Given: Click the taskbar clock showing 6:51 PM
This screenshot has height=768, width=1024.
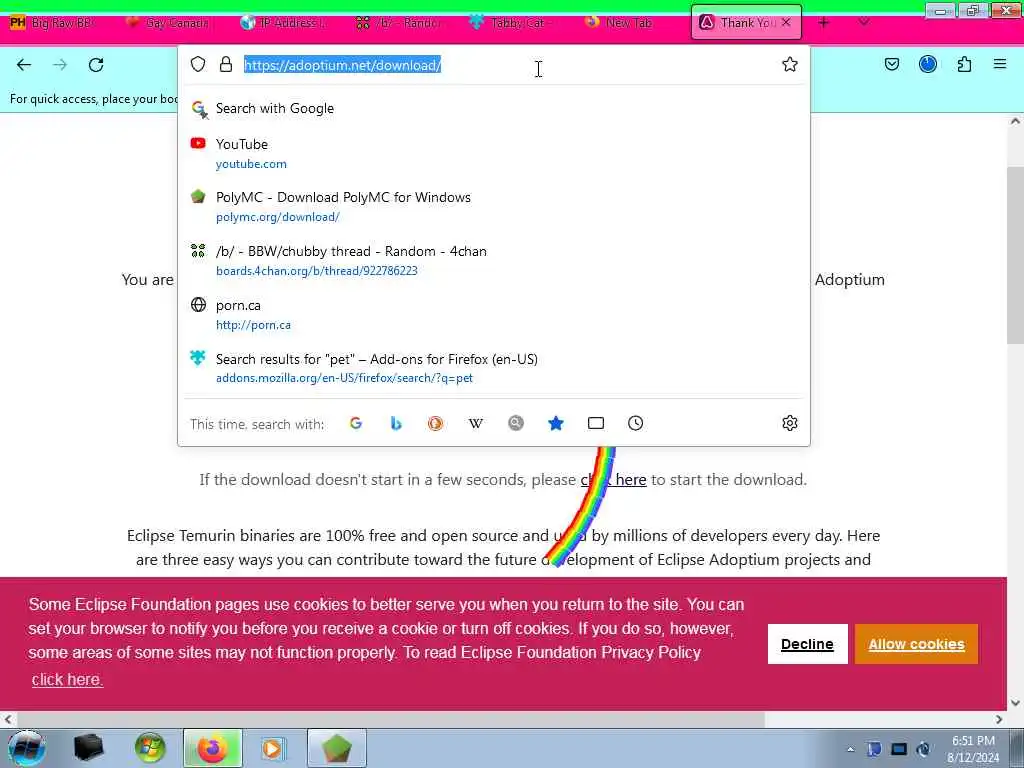Looking at the screenshot, I should tap(973, 749).
